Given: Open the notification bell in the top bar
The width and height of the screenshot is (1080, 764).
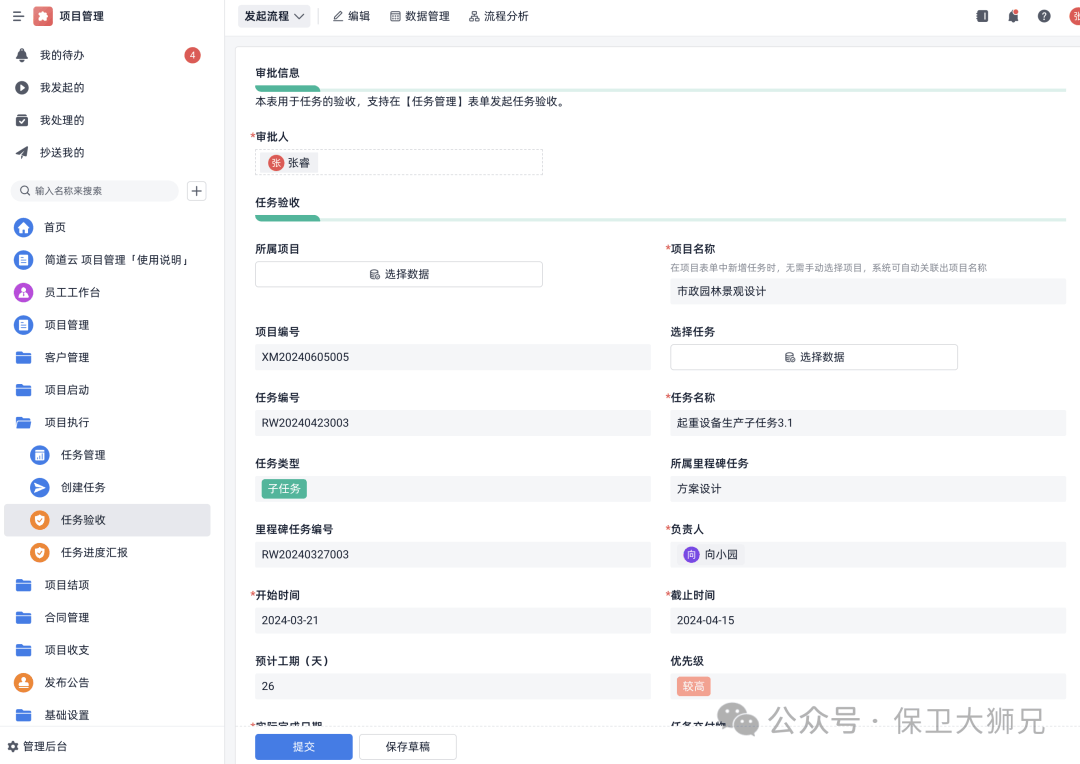Looking at the screenshot, I should click(1013, 16).
